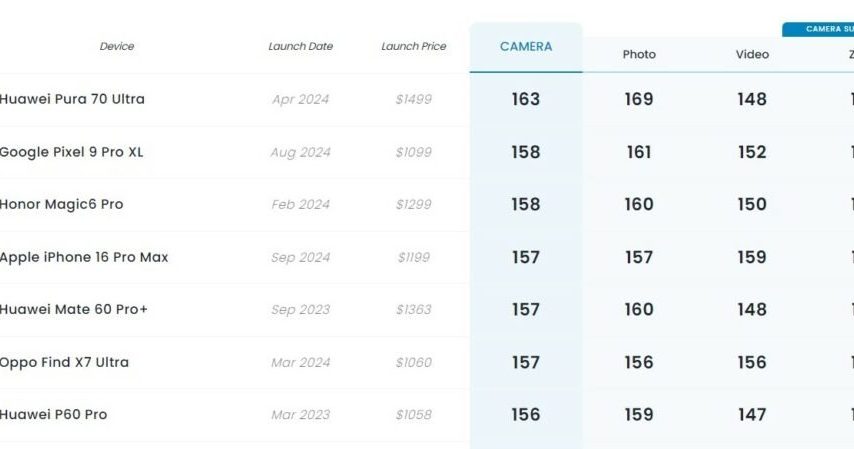This screenshot has height=449, width=854.
Task: Click the 163 camera score for Pura 70 Ultra
Action: pyautogui.click(x=526, y=99)
